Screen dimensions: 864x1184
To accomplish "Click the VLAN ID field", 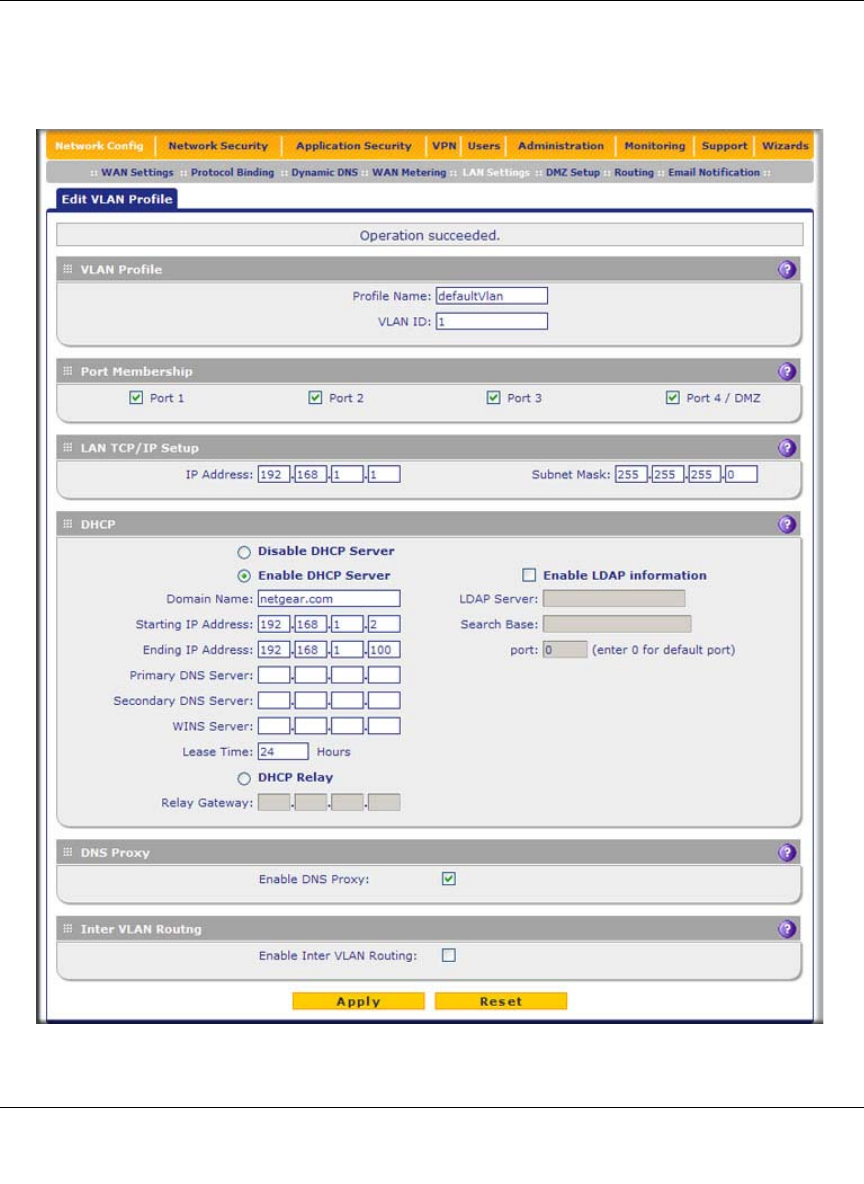I will [492, 322].
